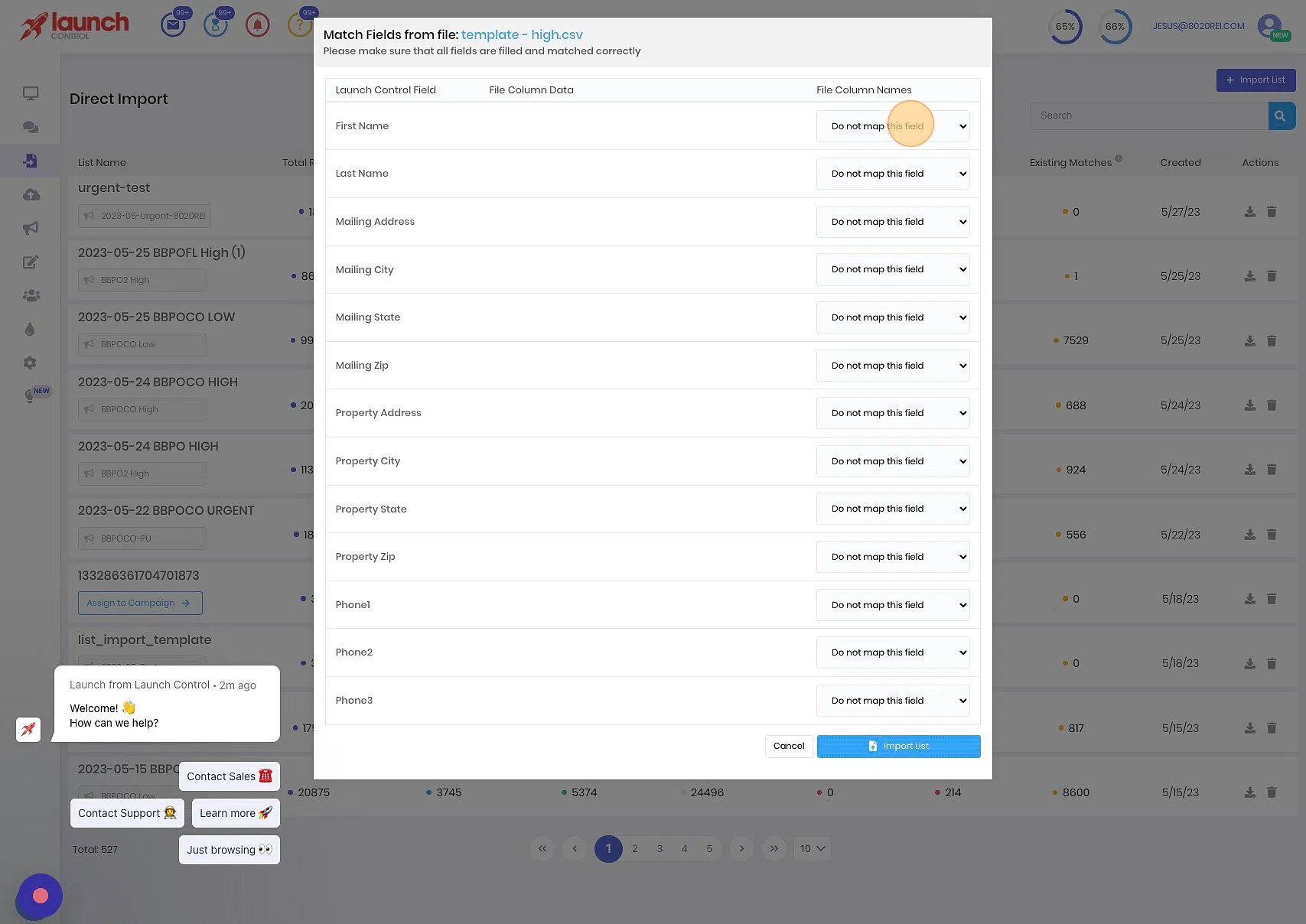Click the red record bubble button
Viewport: 1306px width, 924px height.
[x=41, y=896]
